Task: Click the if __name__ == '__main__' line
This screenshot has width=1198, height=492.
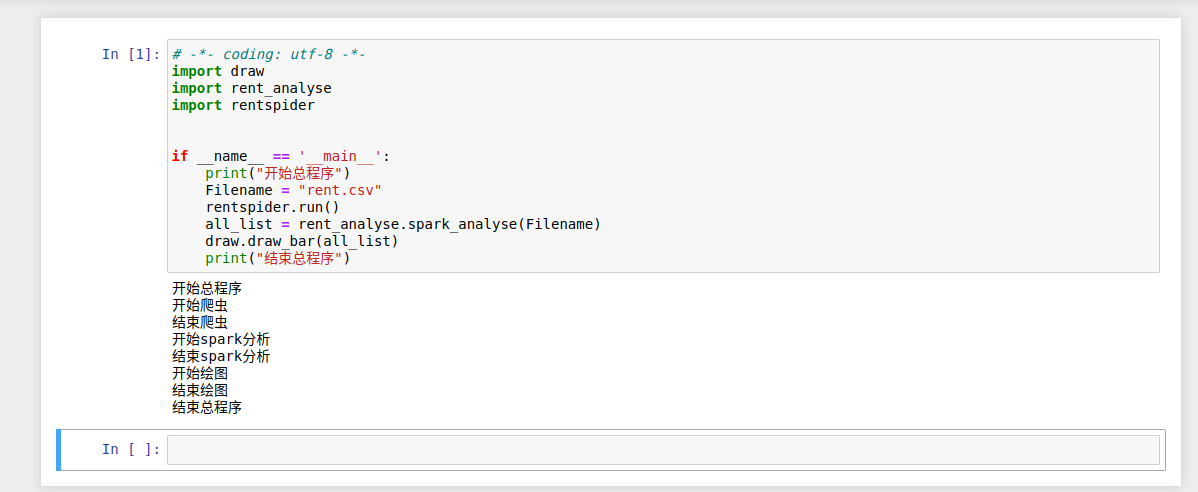Action: click(280, 157)
